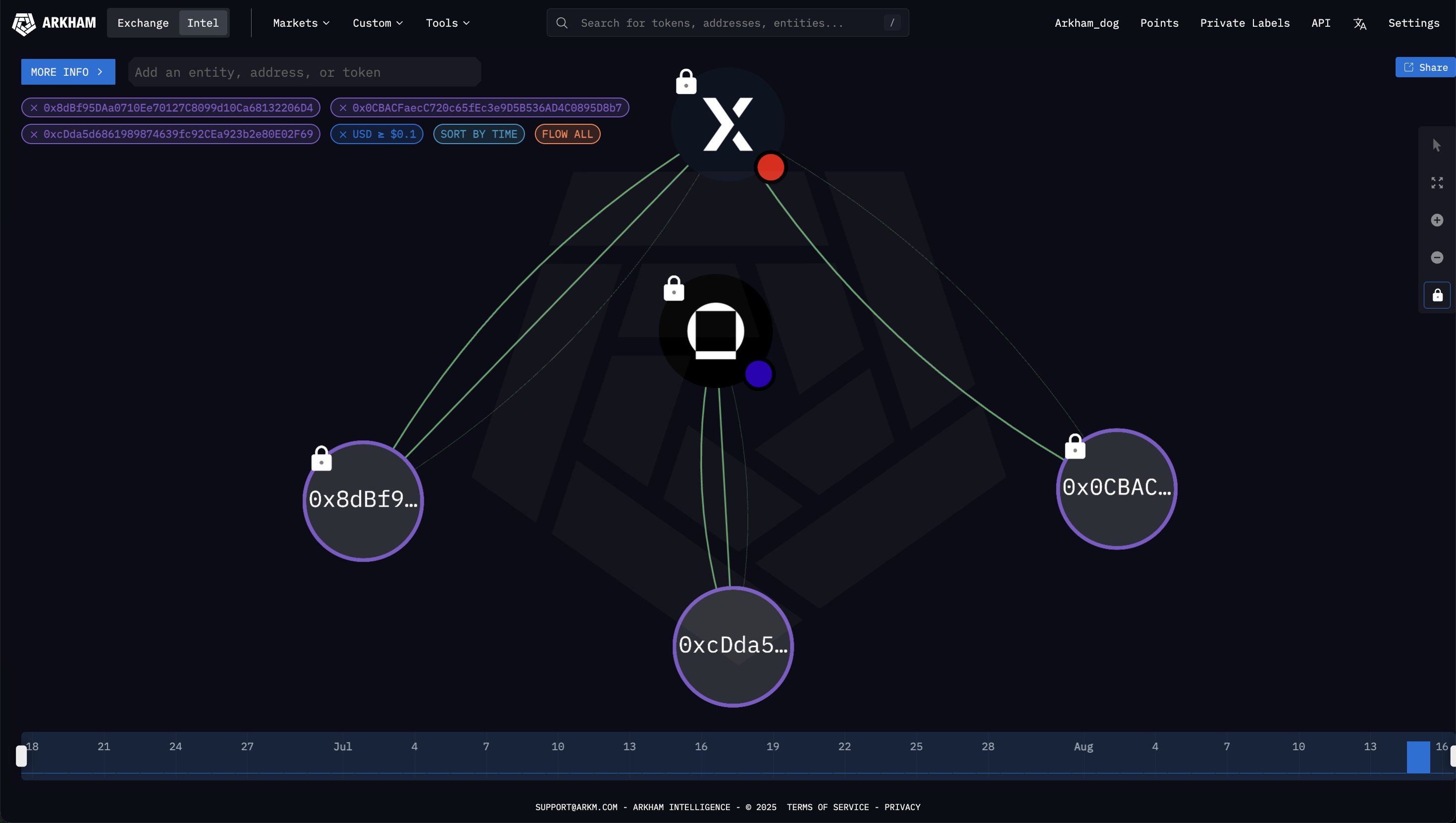Remove the 0x8dBf95 address filter chip

(x=35, y=108)
